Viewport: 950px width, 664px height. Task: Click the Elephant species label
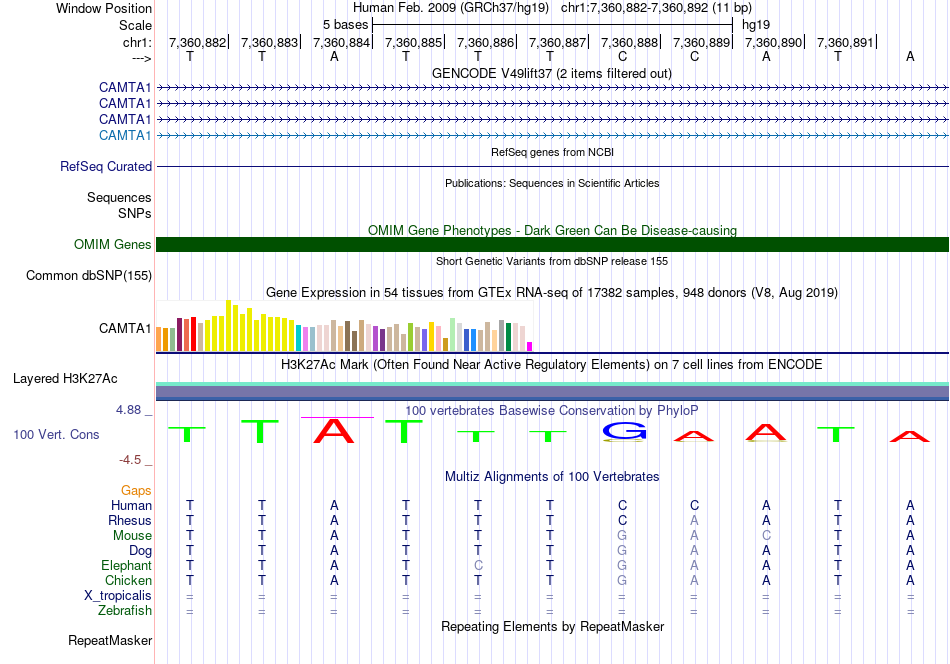click(x=126, y=565)
